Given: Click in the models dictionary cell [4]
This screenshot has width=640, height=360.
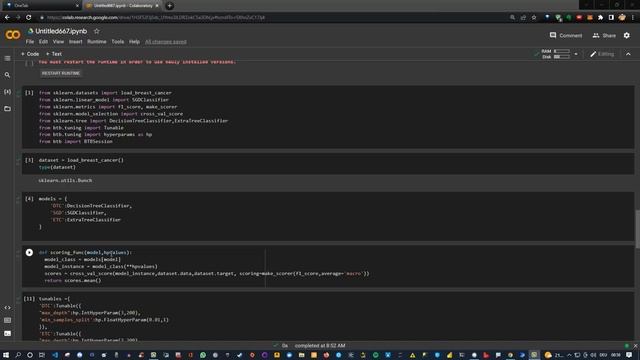Looking at the screenshot, I should [x=328, y=216].
